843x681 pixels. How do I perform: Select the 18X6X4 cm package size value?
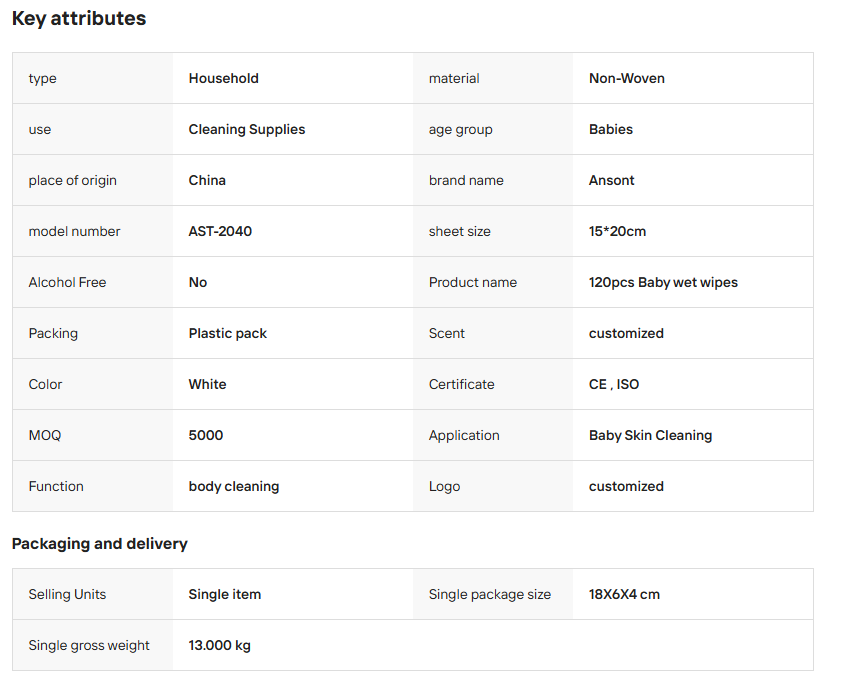point(624,594)
